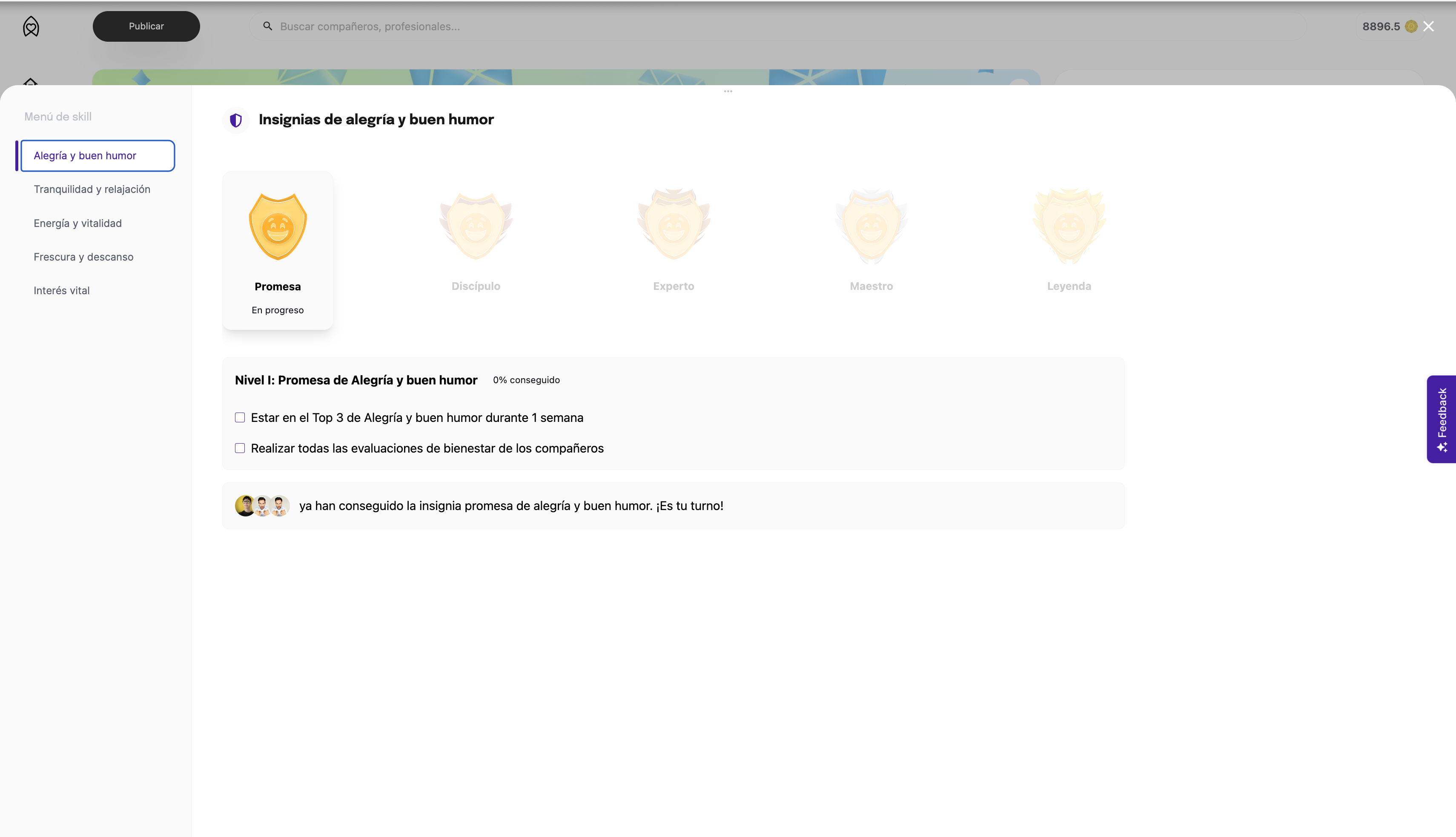Image resolution: width=1456 pixels, height=837 pixels.
Task: Focus the Buscar compañeros search field
Action: pyautogui.click(x=778, y=26)
